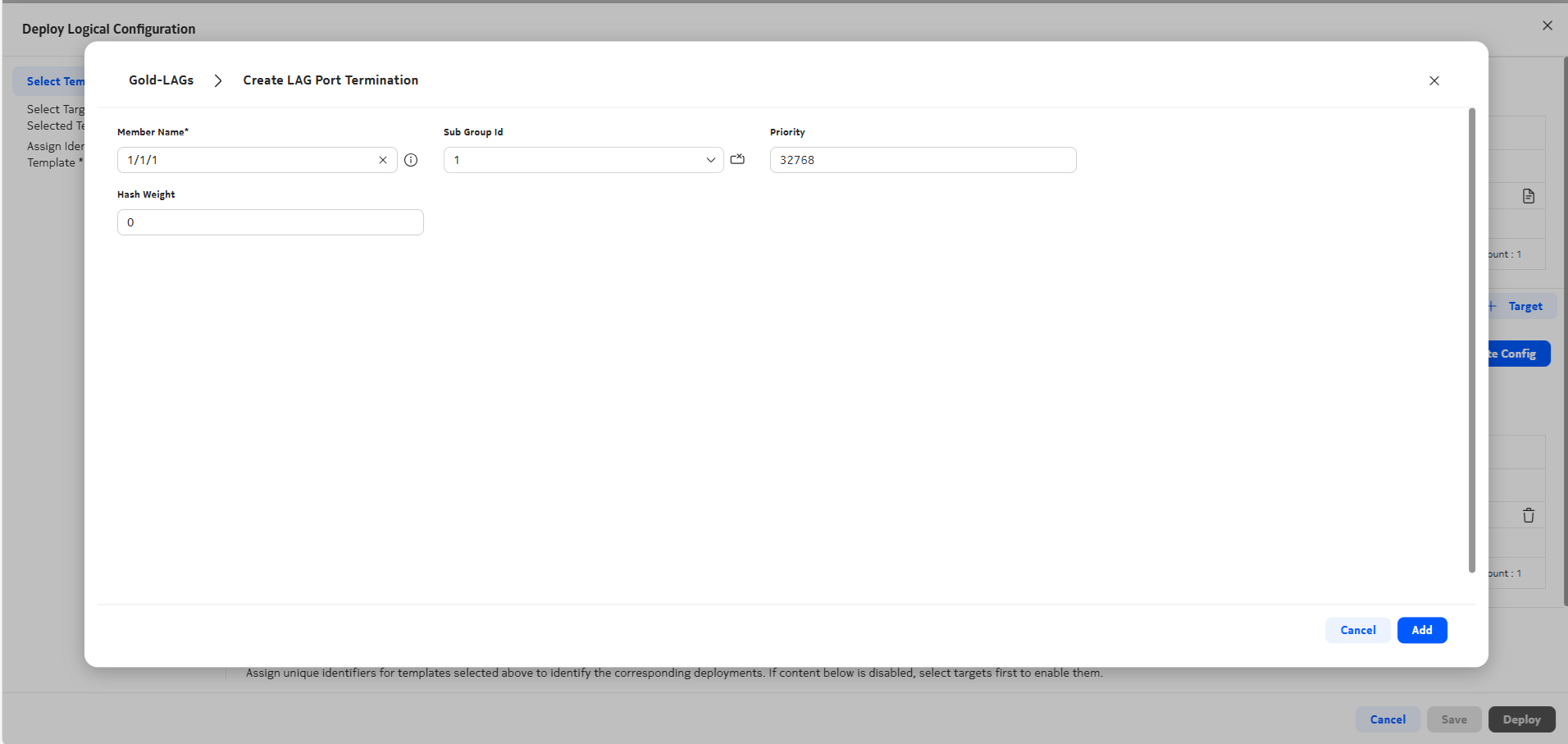Image resolution: width=1568 pixels, height=744 pixels.
Task: Click the Priority input field
Action: point(922,160)
